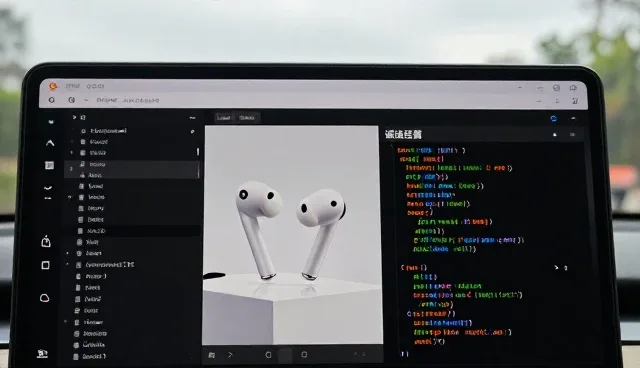Click the bag with up-arrow sidebar icon
This screenshot has width=640, height=368.
(x=46, y=242)
